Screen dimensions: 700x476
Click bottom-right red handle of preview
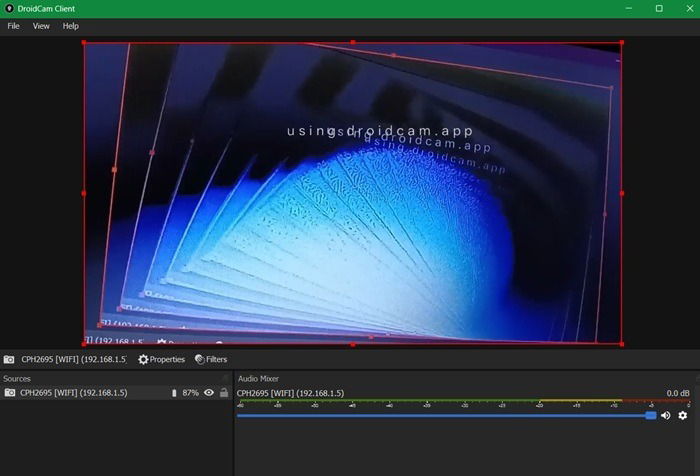(622, 344)
